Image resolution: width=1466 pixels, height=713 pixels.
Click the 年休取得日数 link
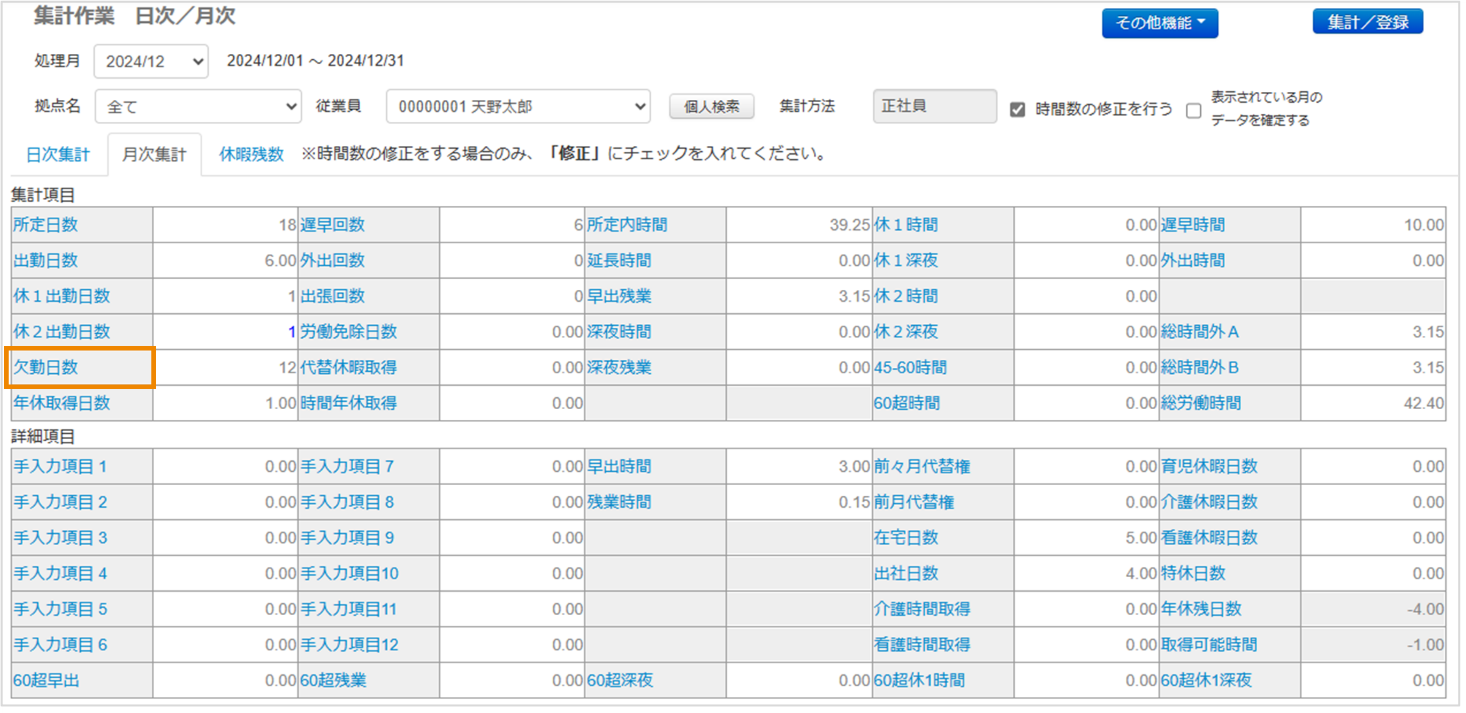tap(61, 403)
